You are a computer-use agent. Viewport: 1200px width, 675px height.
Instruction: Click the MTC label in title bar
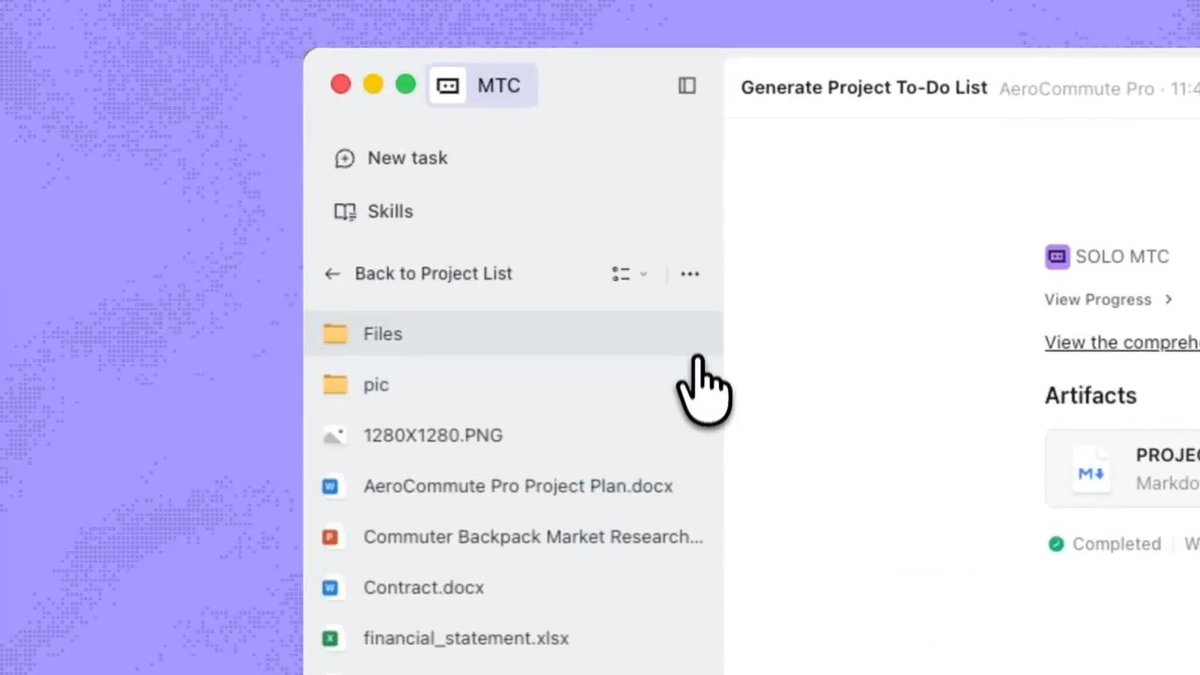[499, 86]
